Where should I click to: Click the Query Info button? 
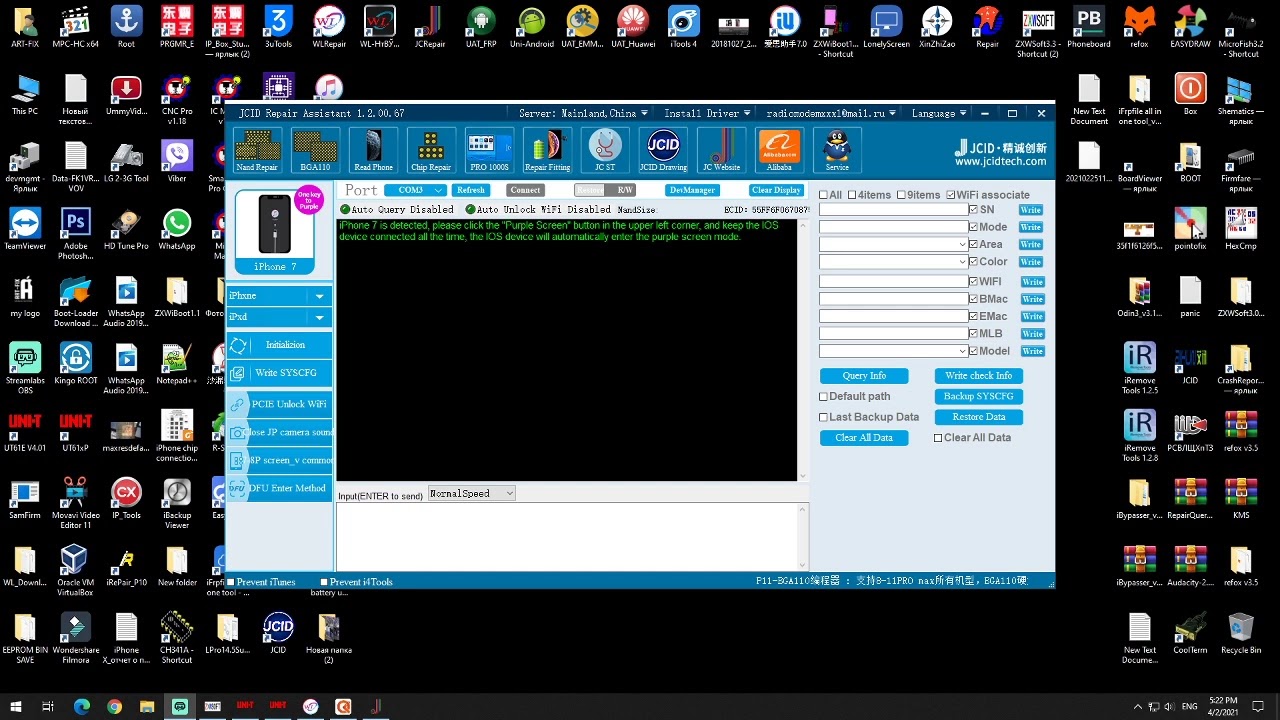(864, 376)
